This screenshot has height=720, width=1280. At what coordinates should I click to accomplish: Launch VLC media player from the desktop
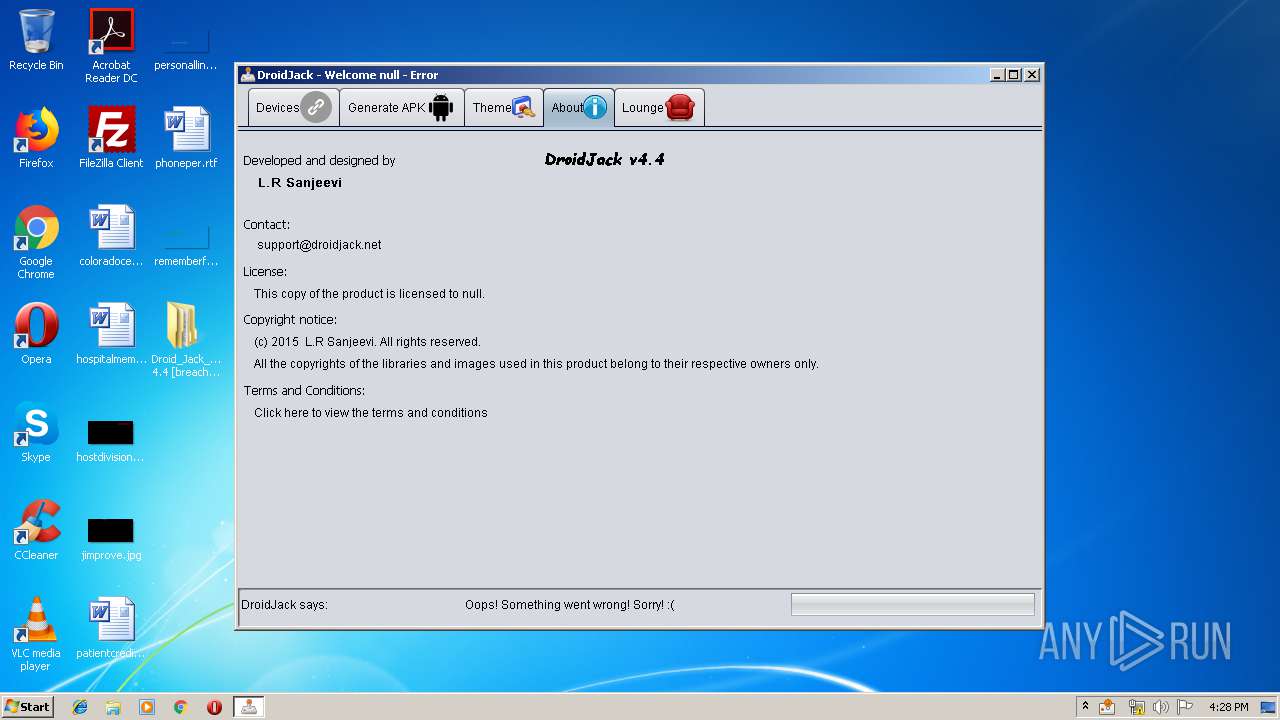click(x=36, y=634)
